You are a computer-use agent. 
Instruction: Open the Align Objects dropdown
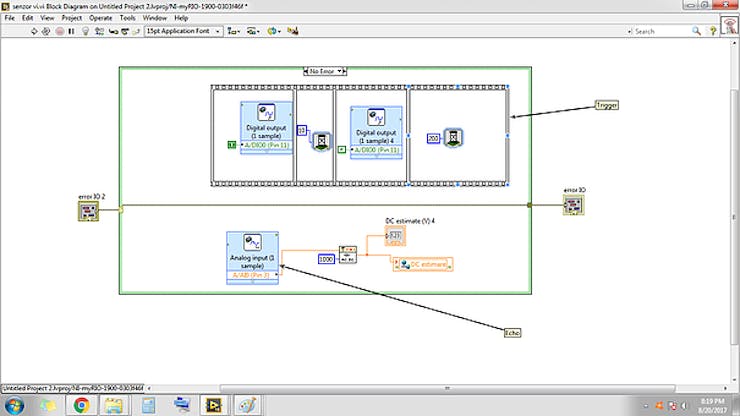click(234, 31)
